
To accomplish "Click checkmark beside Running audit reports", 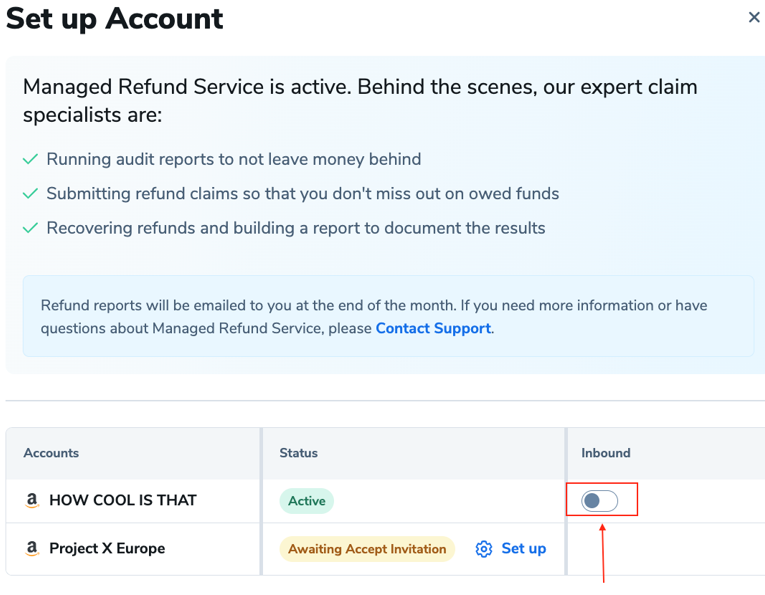I will 30,160.
